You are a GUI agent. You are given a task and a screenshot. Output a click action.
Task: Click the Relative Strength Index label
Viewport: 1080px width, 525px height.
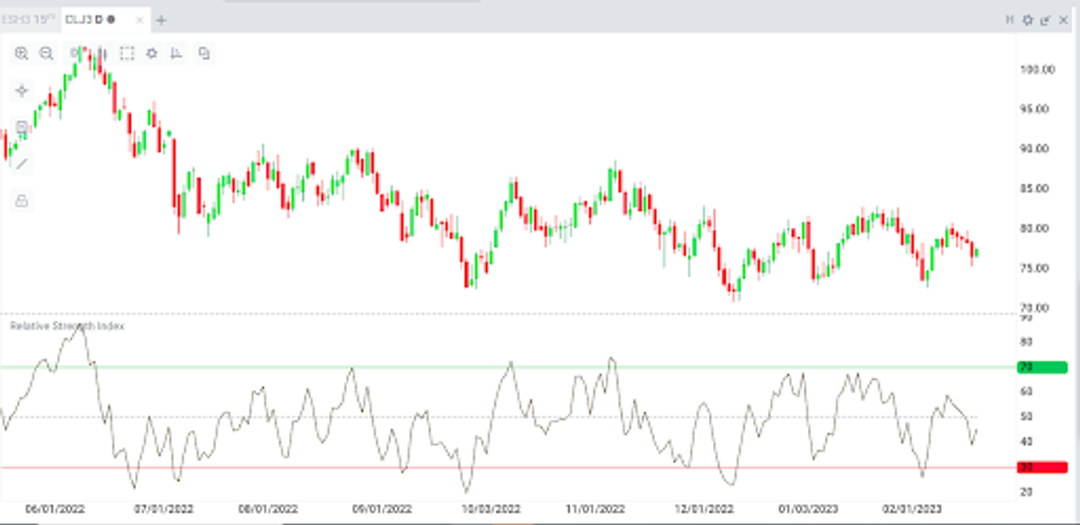click(x=67, y=325)
